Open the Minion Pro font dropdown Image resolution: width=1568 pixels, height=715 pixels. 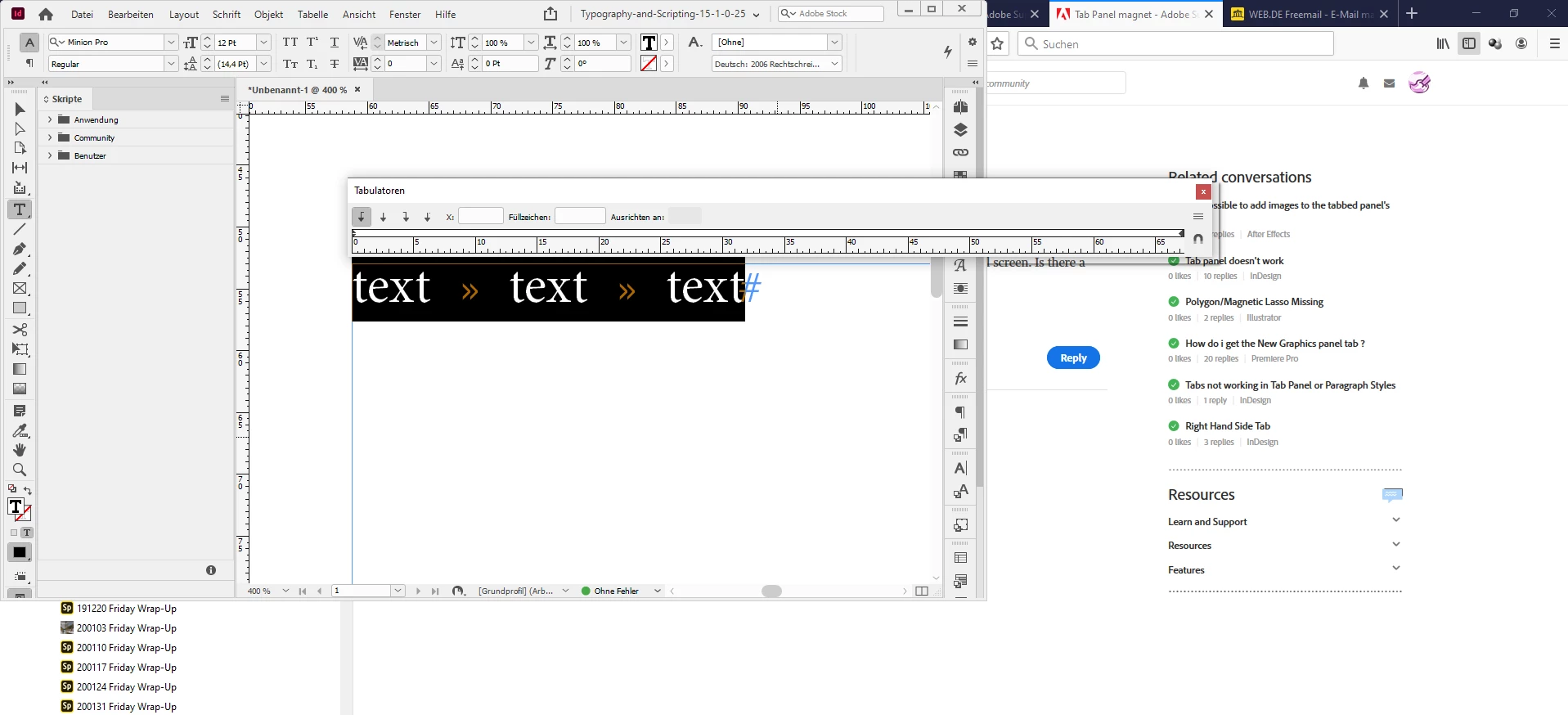(171, 43)
